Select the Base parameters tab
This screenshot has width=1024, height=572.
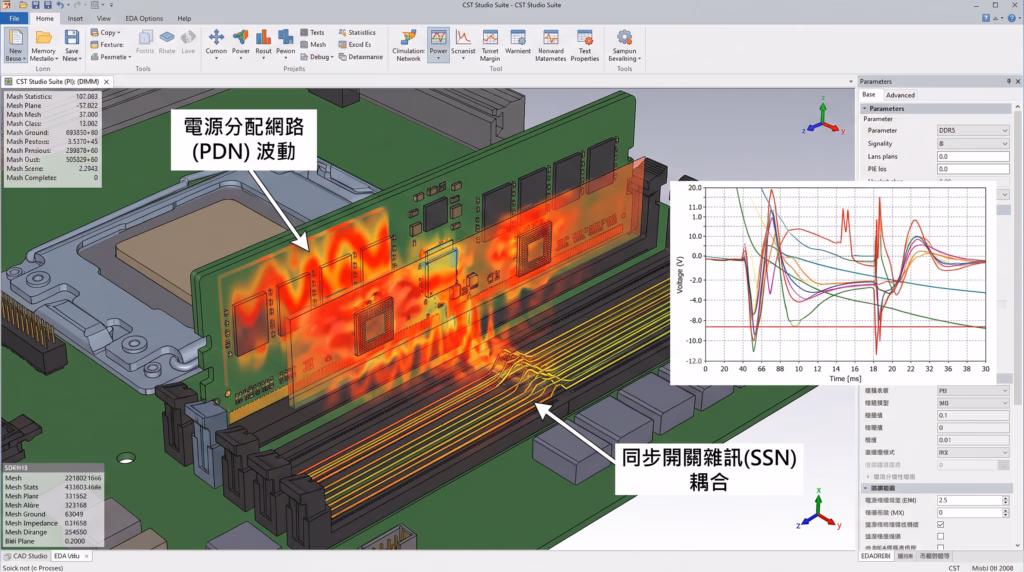(x=869, y=95)
